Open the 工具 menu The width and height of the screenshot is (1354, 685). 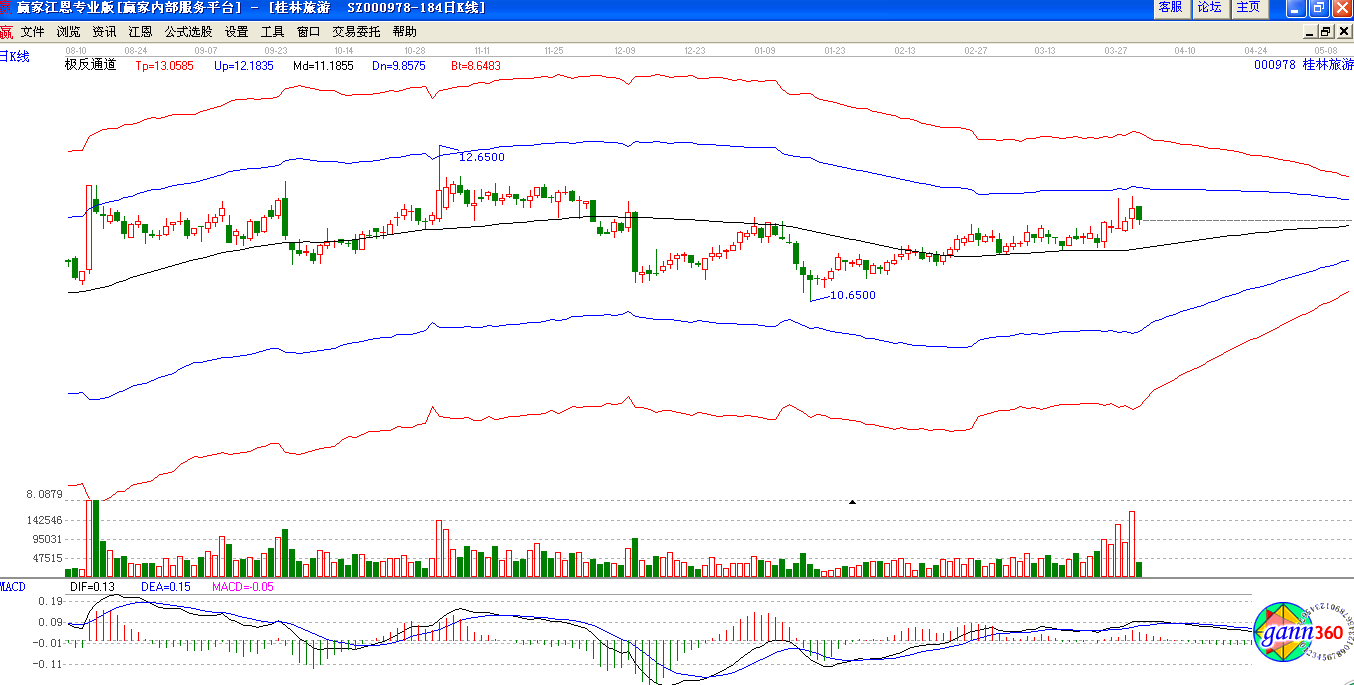[273, 32]
